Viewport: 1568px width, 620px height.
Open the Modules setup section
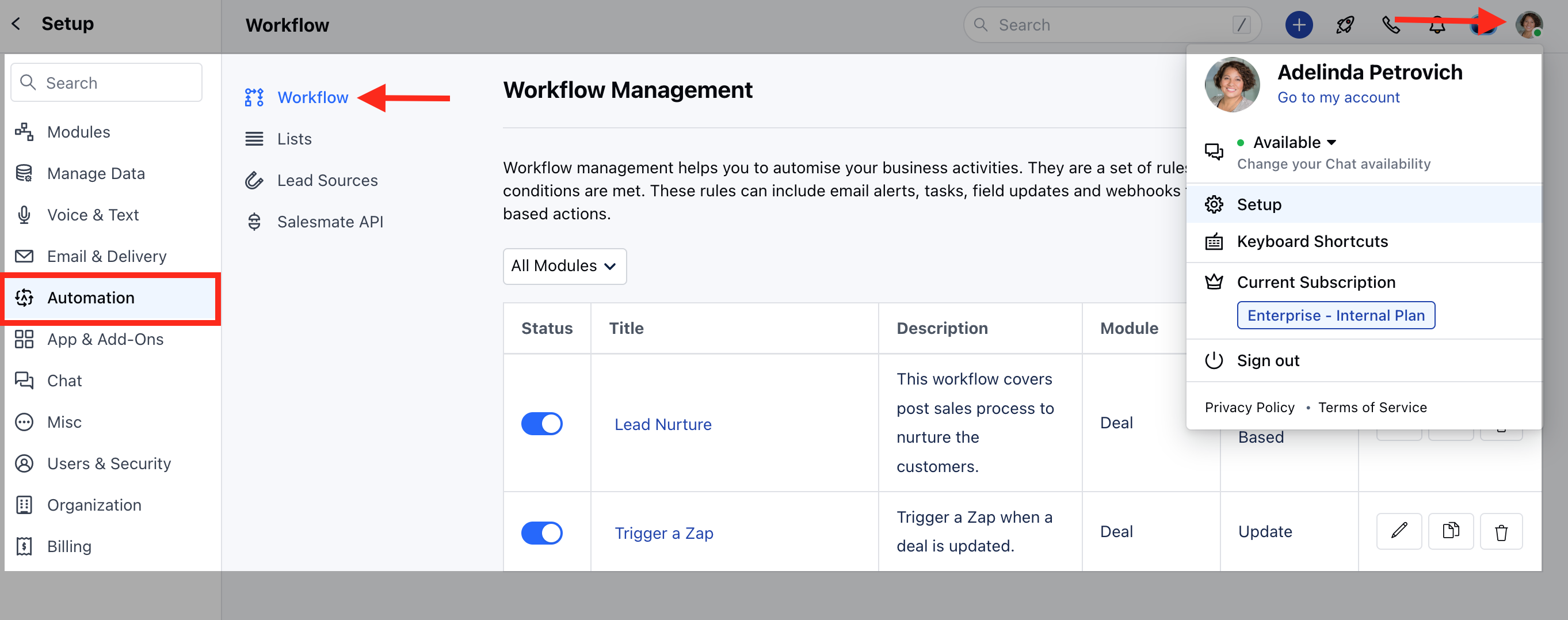coord(78,132)
